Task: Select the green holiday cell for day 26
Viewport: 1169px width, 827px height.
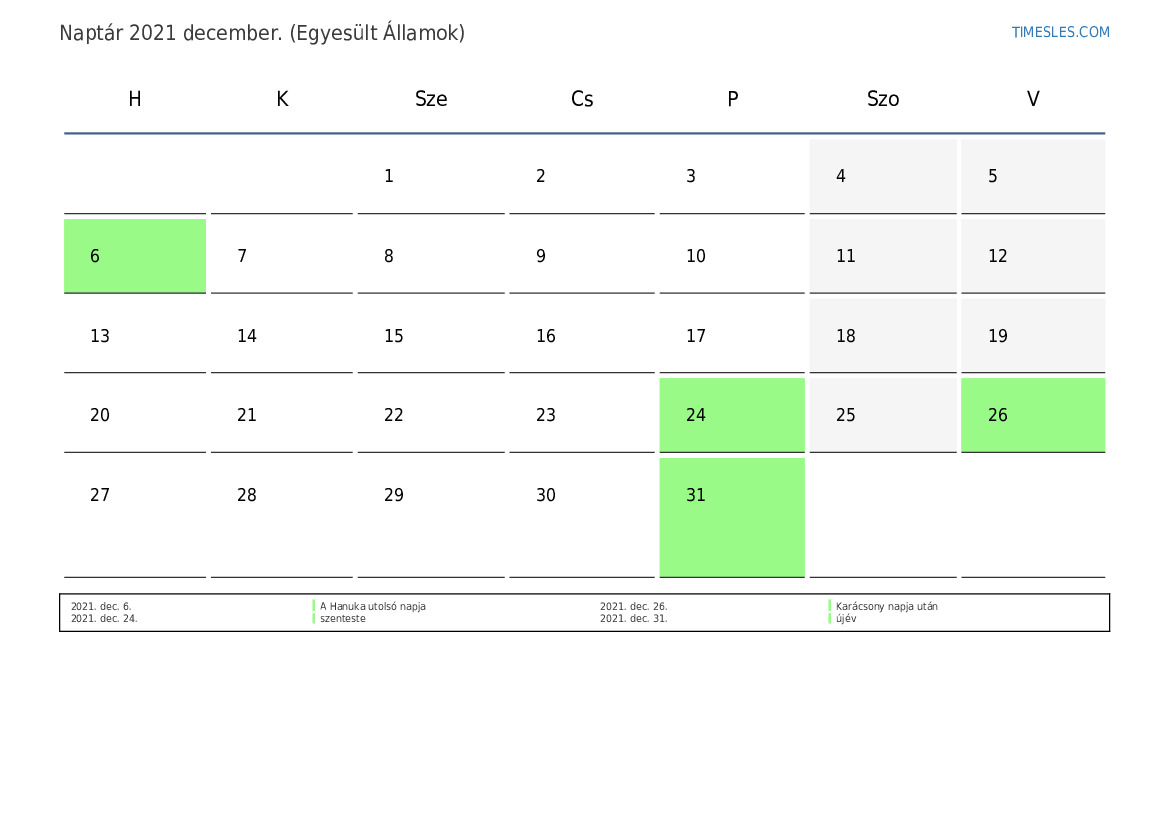Action: [x=1033, y=415]
